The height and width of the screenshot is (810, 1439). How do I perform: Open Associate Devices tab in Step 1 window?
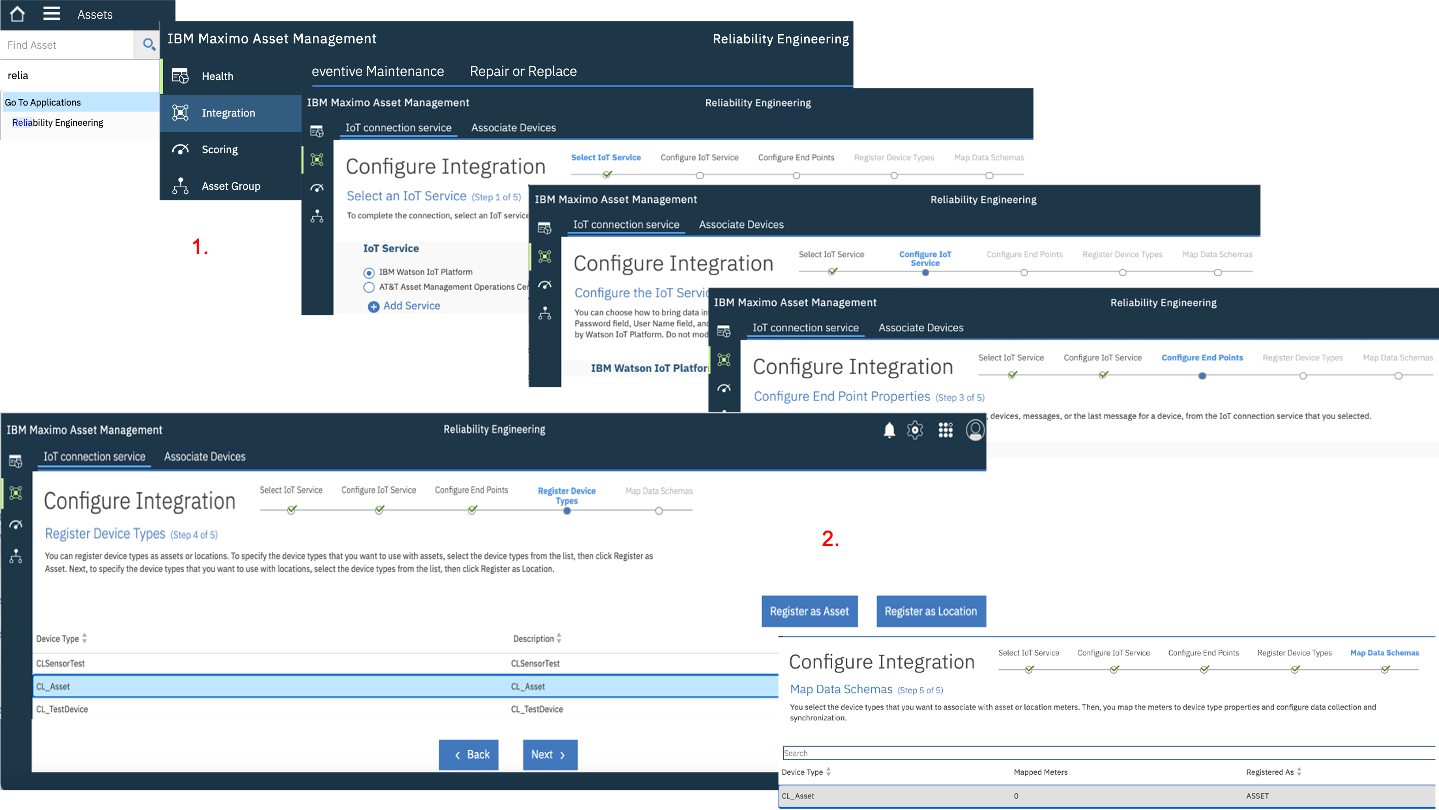pos(513,128)
